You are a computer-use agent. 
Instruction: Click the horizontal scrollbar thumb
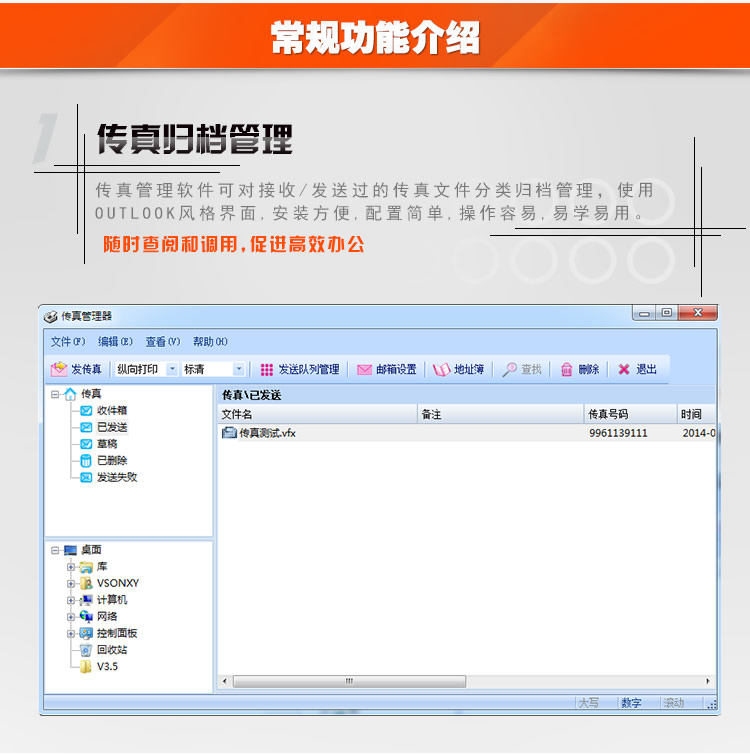(350, 681)
